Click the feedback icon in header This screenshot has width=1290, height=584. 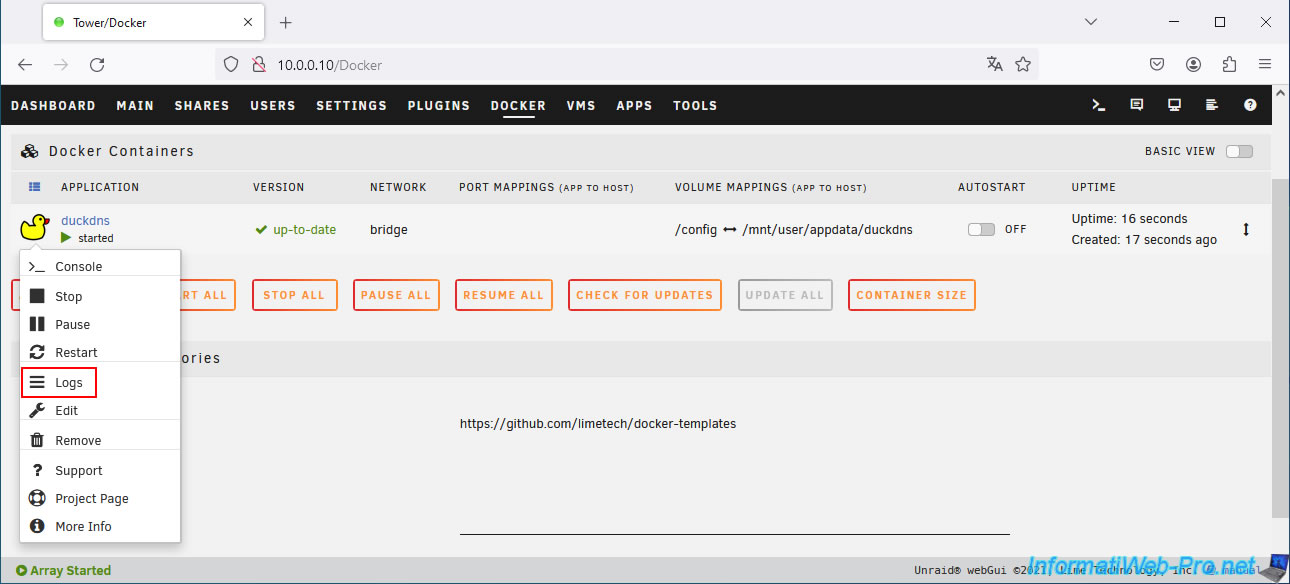(x=1136, y=105)
